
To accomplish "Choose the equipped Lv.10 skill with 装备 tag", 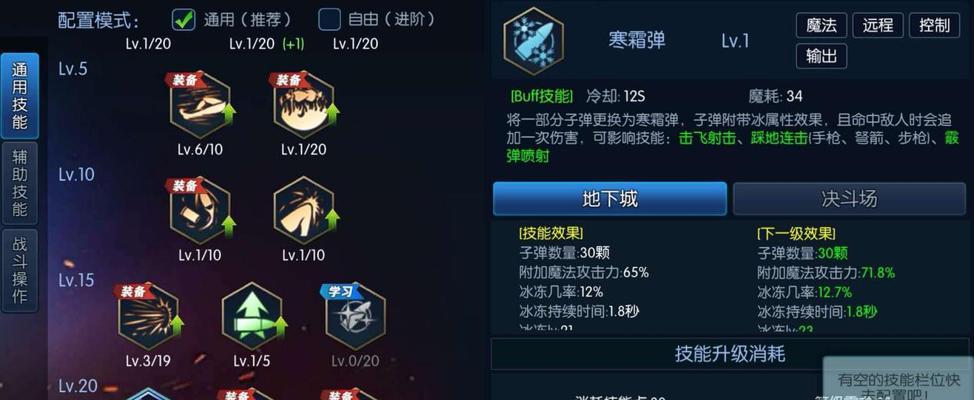I will pos(200,211).
